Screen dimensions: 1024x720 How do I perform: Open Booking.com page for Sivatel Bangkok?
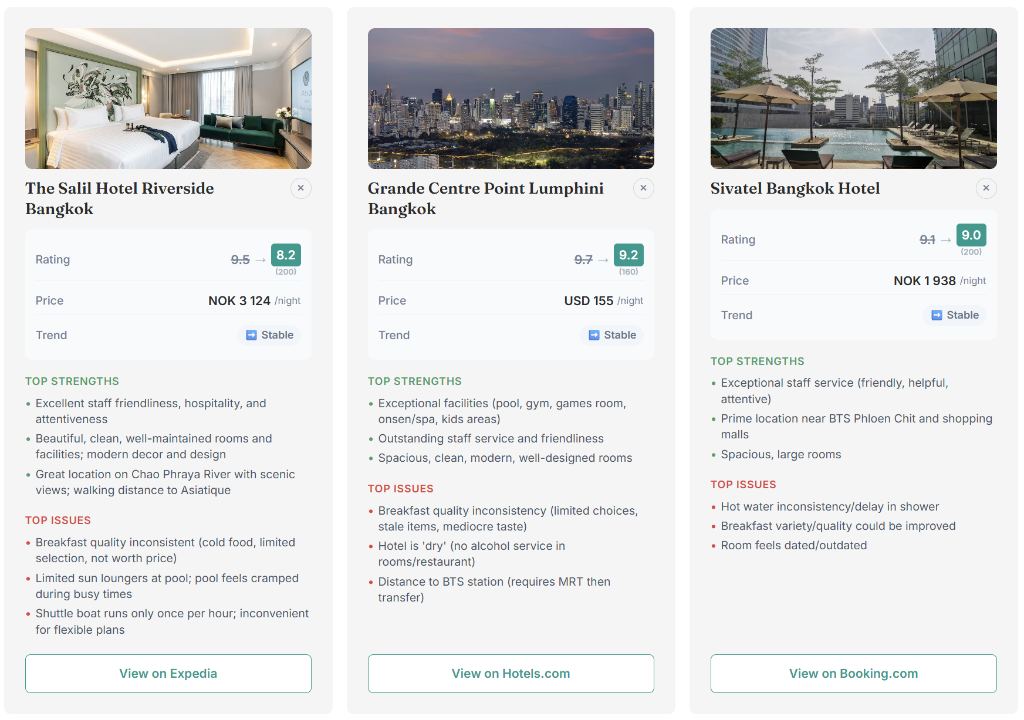(852, 673)
